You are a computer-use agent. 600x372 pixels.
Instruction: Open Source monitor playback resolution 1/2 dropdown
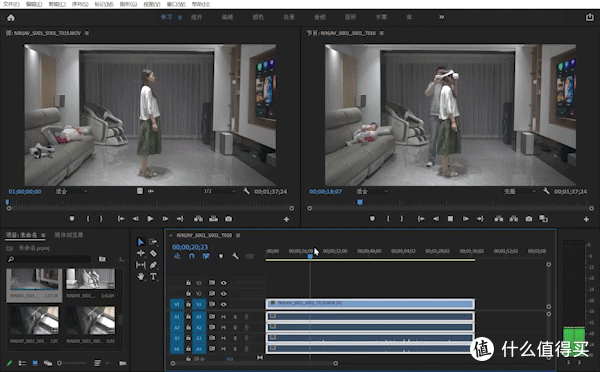pyautogui.click(x=220, y=191)
